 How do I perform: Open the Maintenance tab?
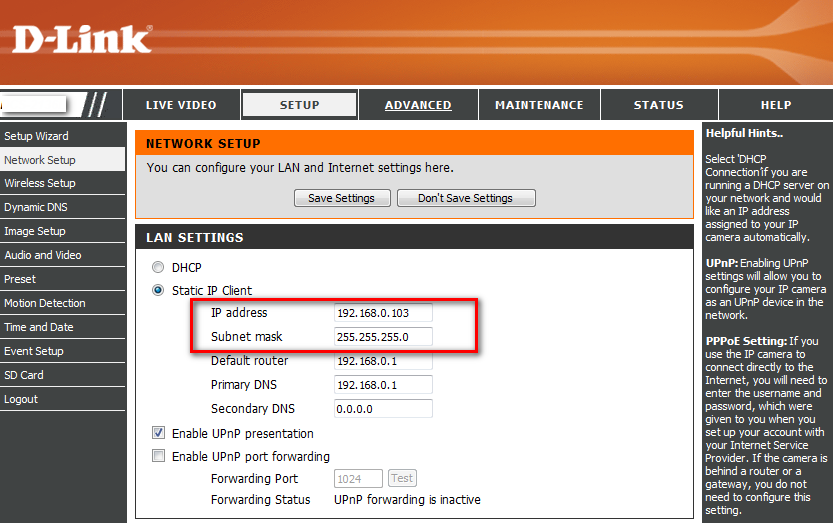539,105
